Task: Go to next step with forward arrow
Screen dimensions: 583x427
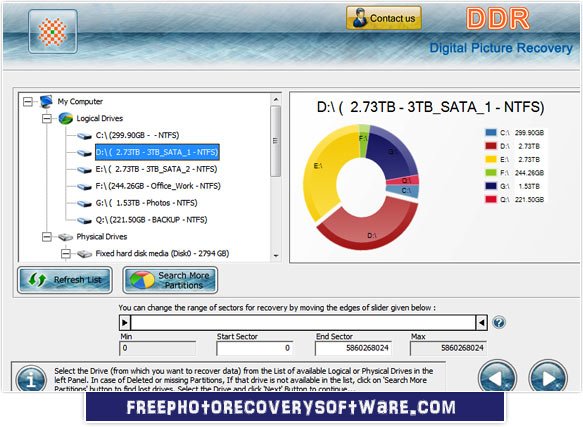Action: (548, 378)
